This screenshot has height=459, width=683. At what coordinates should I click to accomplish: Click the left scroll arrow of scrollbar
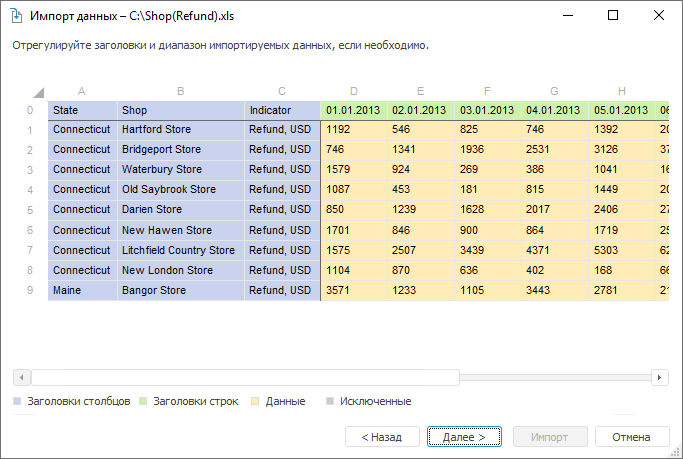(21, 377)
